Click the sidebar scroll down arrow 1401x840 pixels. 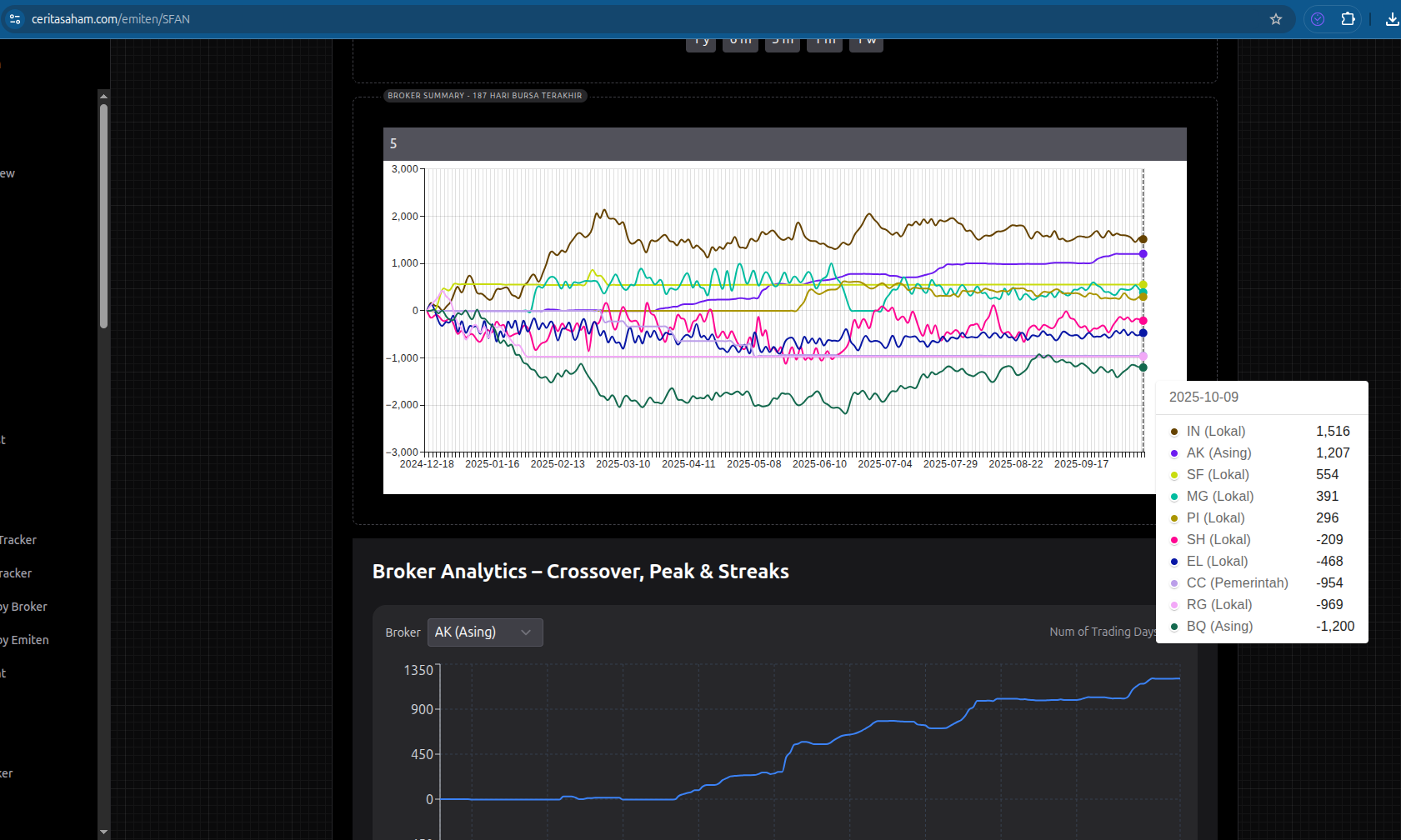pyautogui.click(x=103, y=831)
